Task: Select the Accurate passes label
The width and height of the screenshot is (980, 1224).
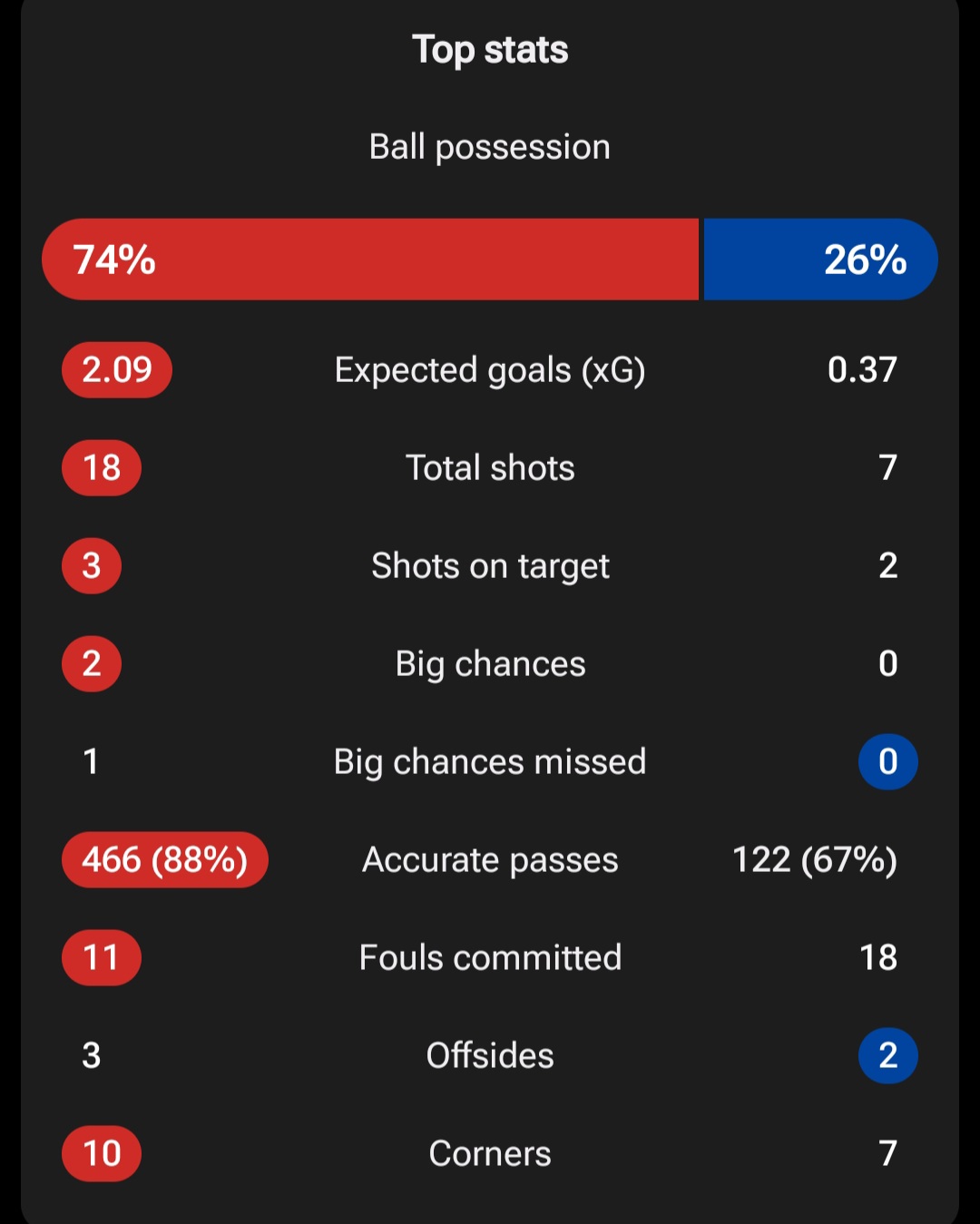Action: pos(490,859)
